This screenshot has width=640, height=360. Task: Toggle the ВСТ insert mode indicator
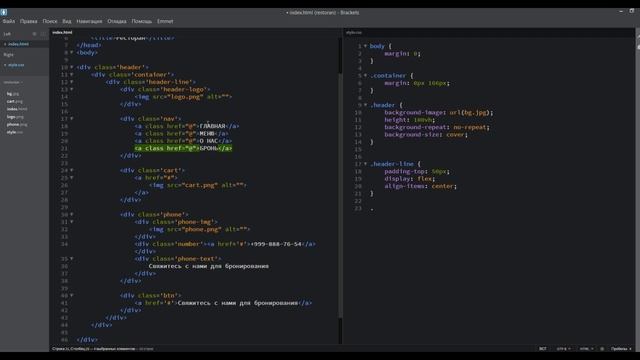tap(542, 349)
